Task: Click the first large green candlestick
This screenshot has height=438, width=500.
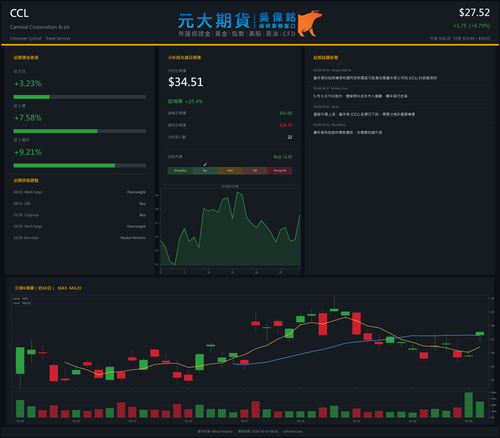Action: (20, 361)
